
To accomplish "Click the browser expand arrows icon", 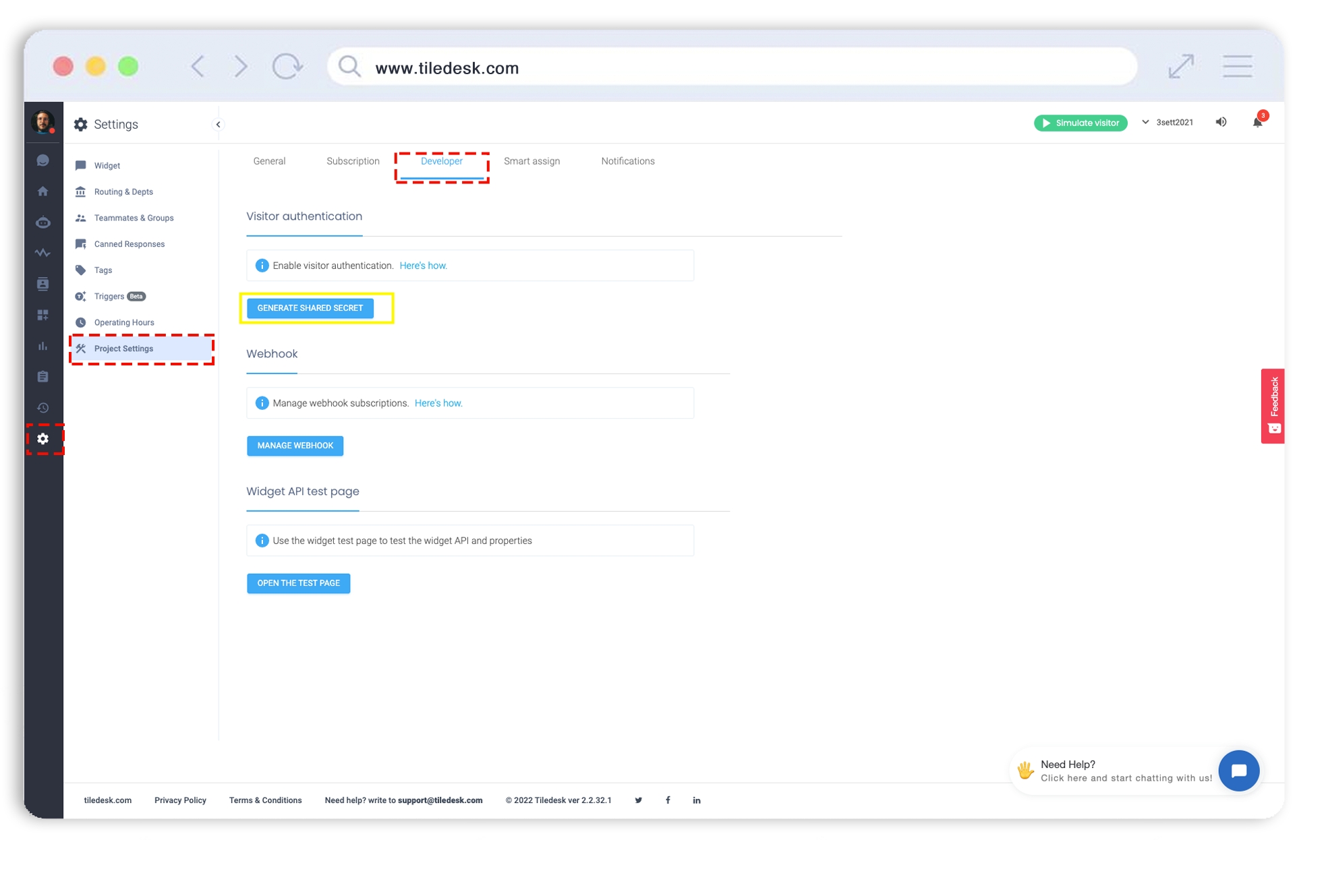I will click(x=1180, y=66).
